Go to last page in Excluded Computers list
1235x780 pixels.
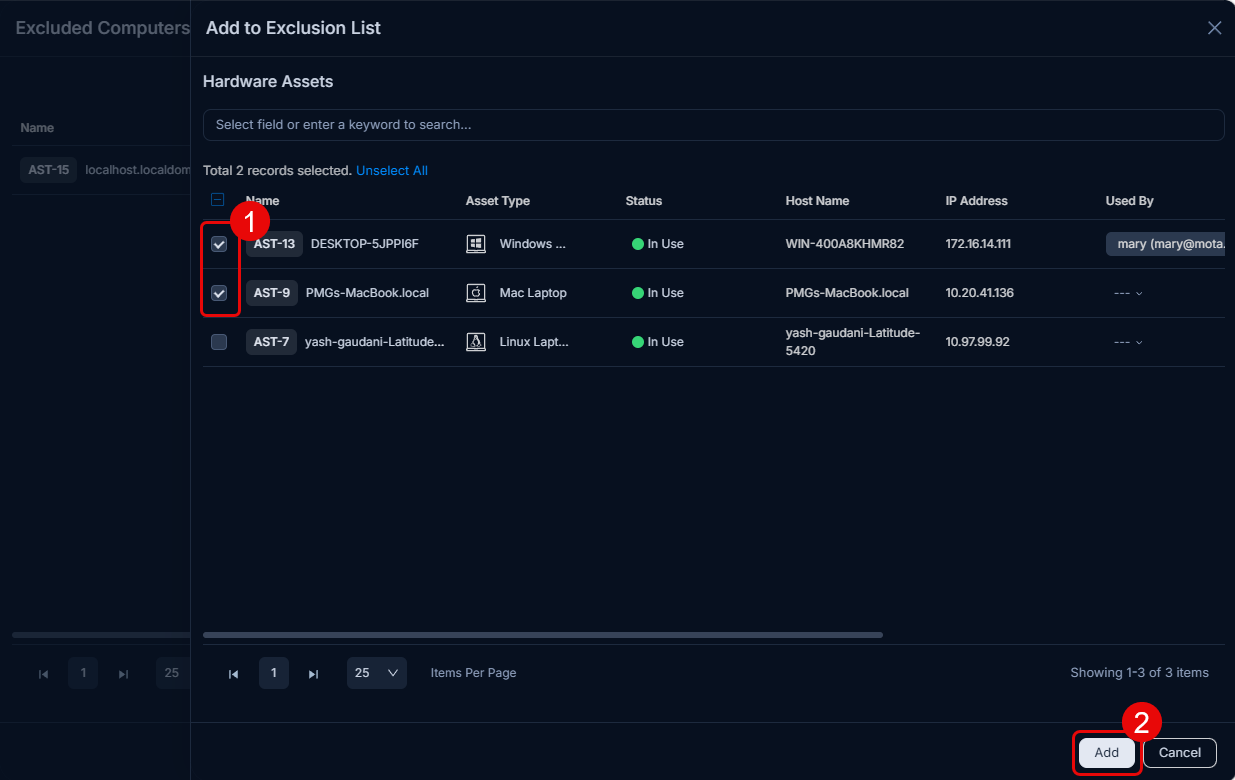(x=123, y=674)
